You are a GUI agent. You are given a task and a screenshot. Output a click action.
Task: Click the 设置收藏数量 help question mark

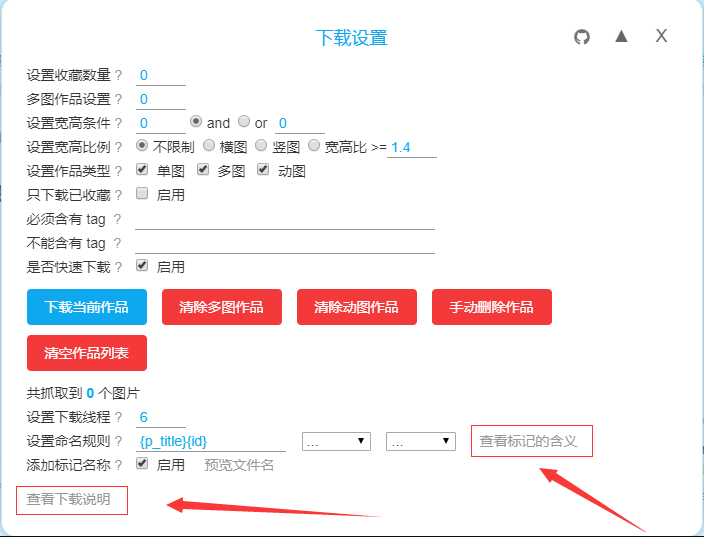[118, 75]
